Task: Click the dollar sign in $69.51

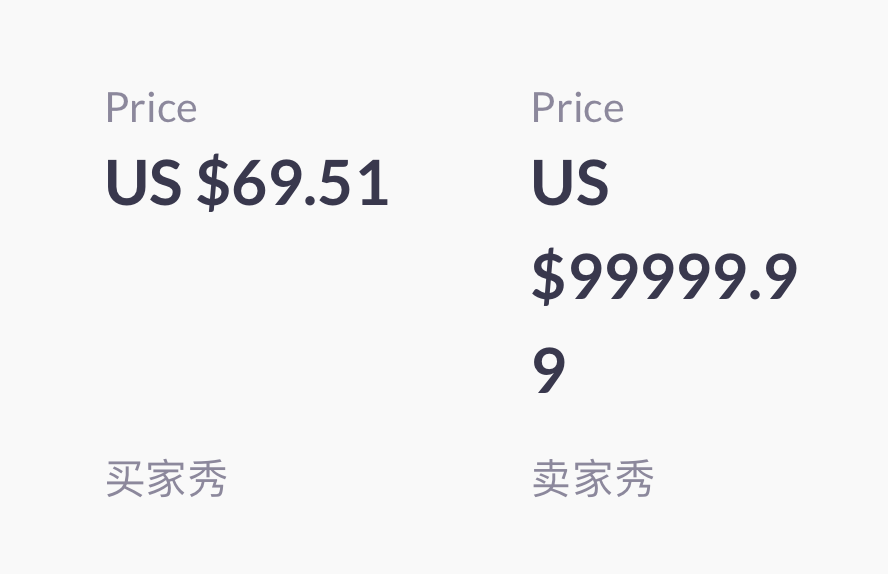Action: pyautogui.click(x=212, y=184)
